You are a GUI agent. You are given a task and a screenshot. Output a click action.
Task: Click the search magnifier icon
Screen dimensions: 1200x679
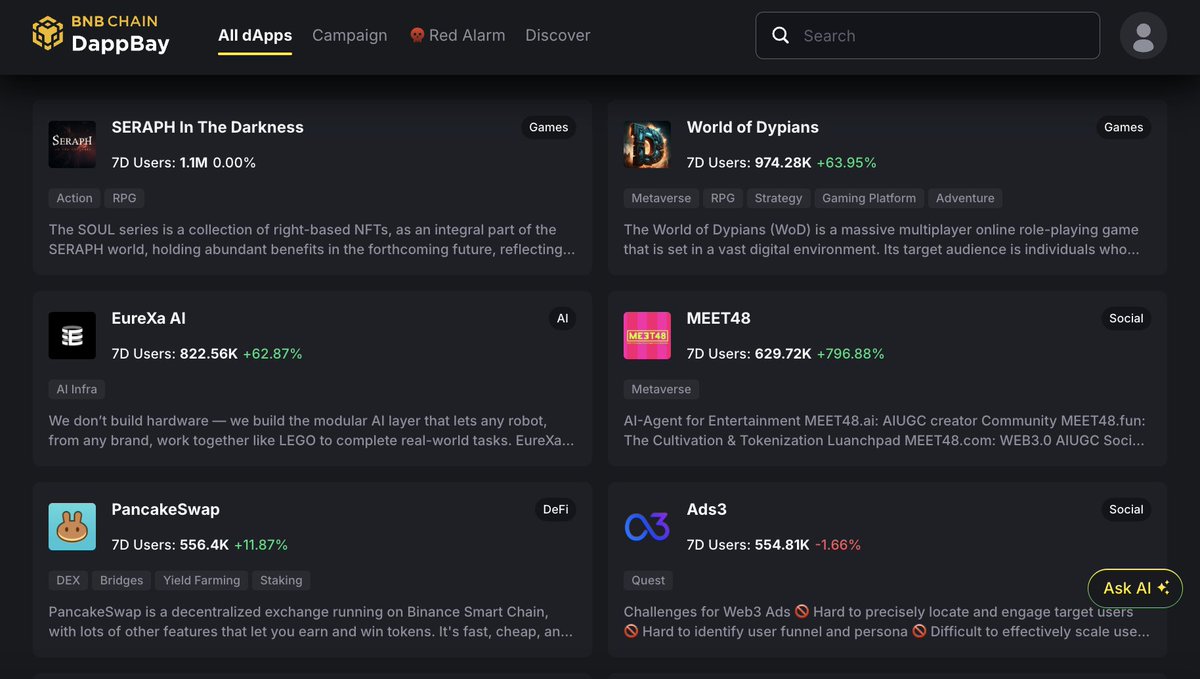click(781, 36)
